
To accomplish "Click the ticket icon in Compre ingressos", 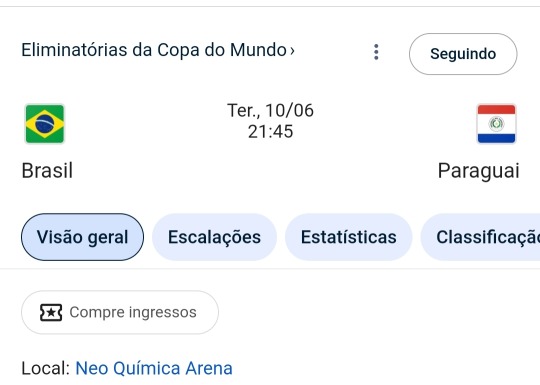I will [x=51, y=313].
